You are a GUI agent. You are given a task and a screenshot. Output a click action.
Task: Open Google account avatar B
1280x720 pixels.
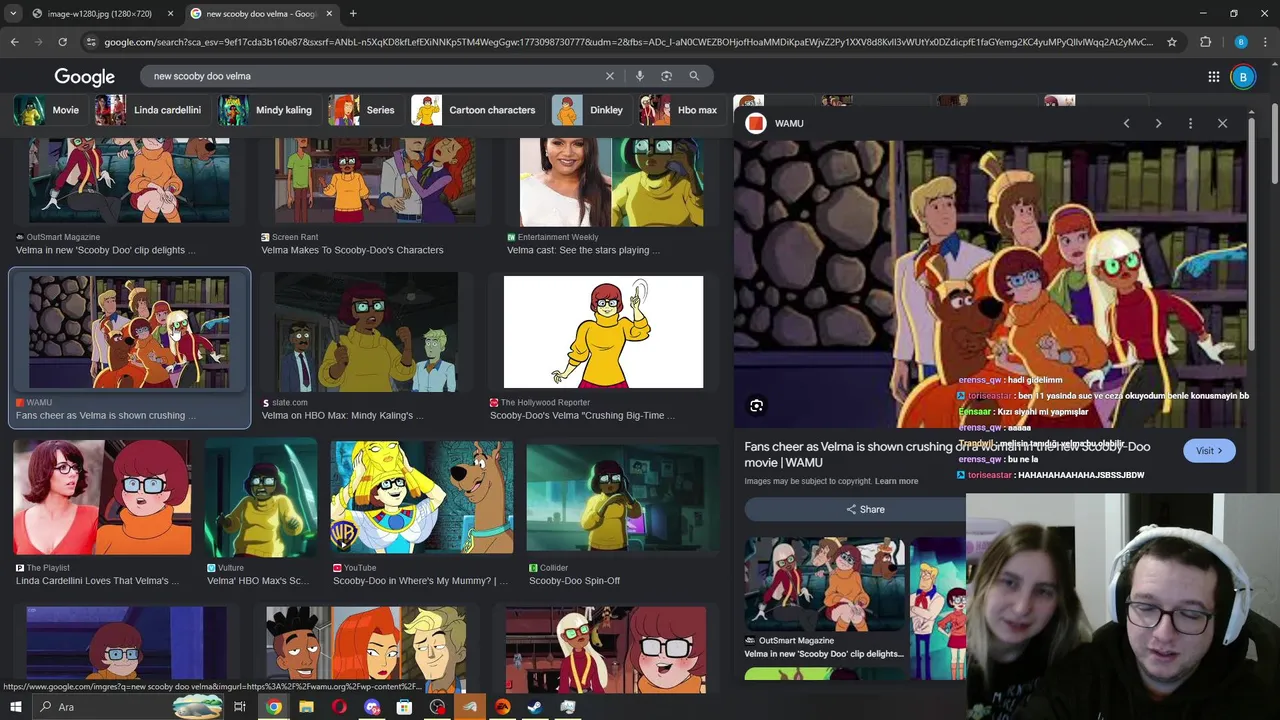click(1243, 77)
